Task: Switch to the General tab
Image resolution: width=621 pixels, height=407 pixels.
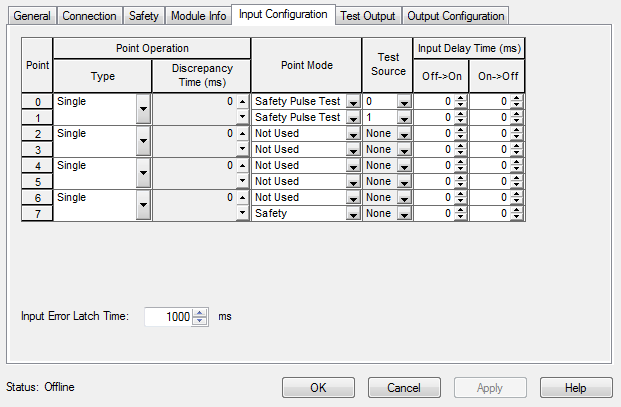Action: [x=31, y=16]
